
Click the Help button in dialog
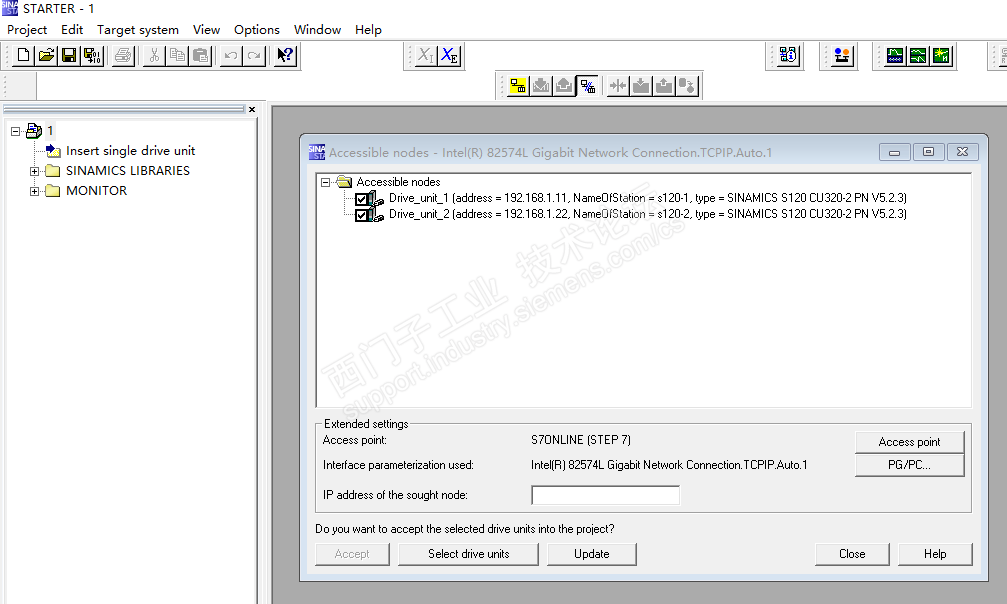935,554
